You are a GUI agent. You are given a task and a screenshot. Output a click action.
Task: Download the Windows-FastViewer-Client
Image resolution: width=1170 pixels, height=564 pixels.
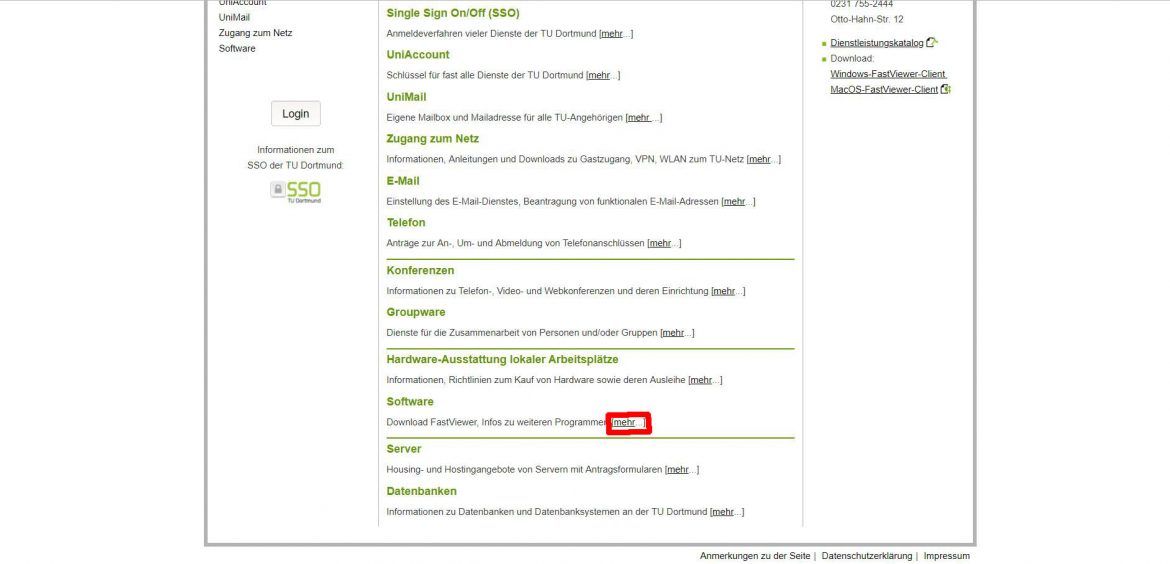click(x=888, y=74)
